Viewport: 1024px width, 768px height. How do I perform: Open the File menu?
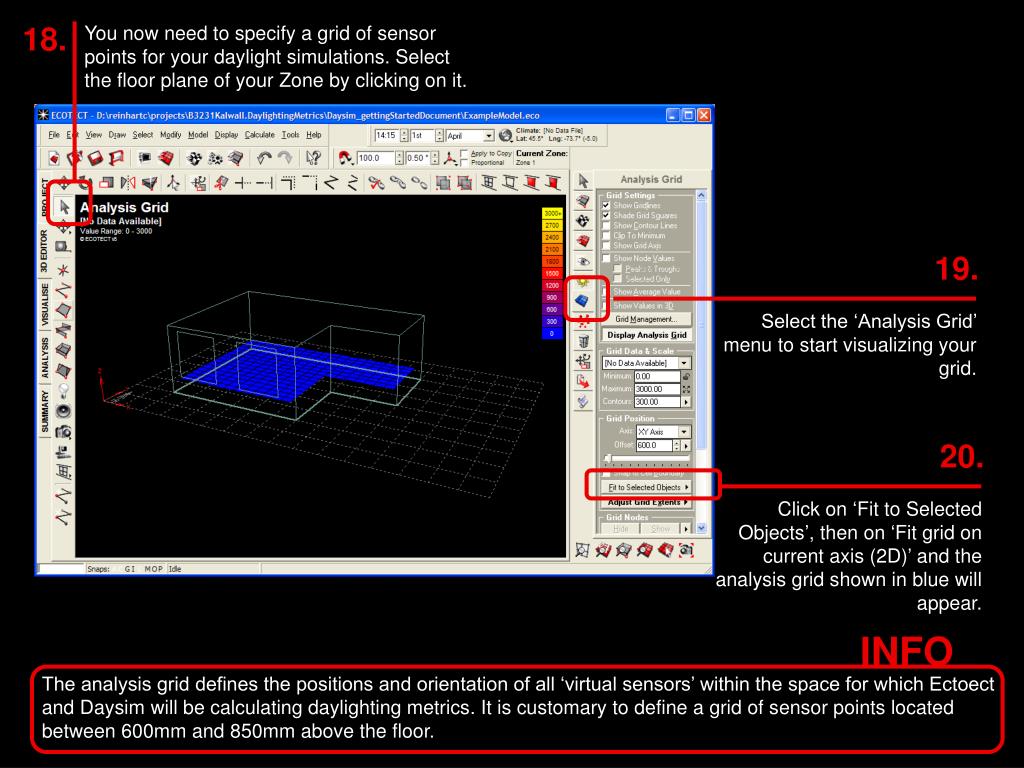(54, 135)
